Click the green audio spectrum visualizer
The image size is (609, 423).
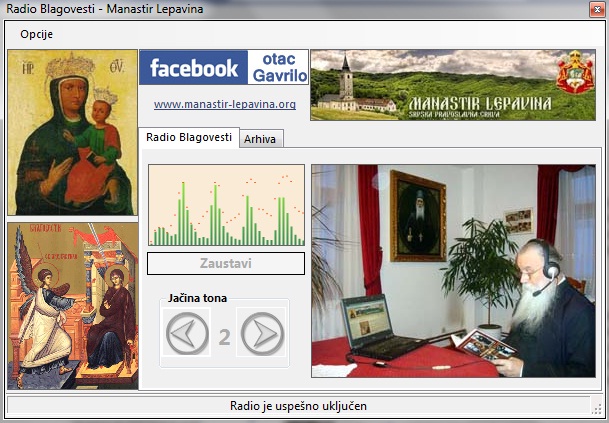[226, 206]
